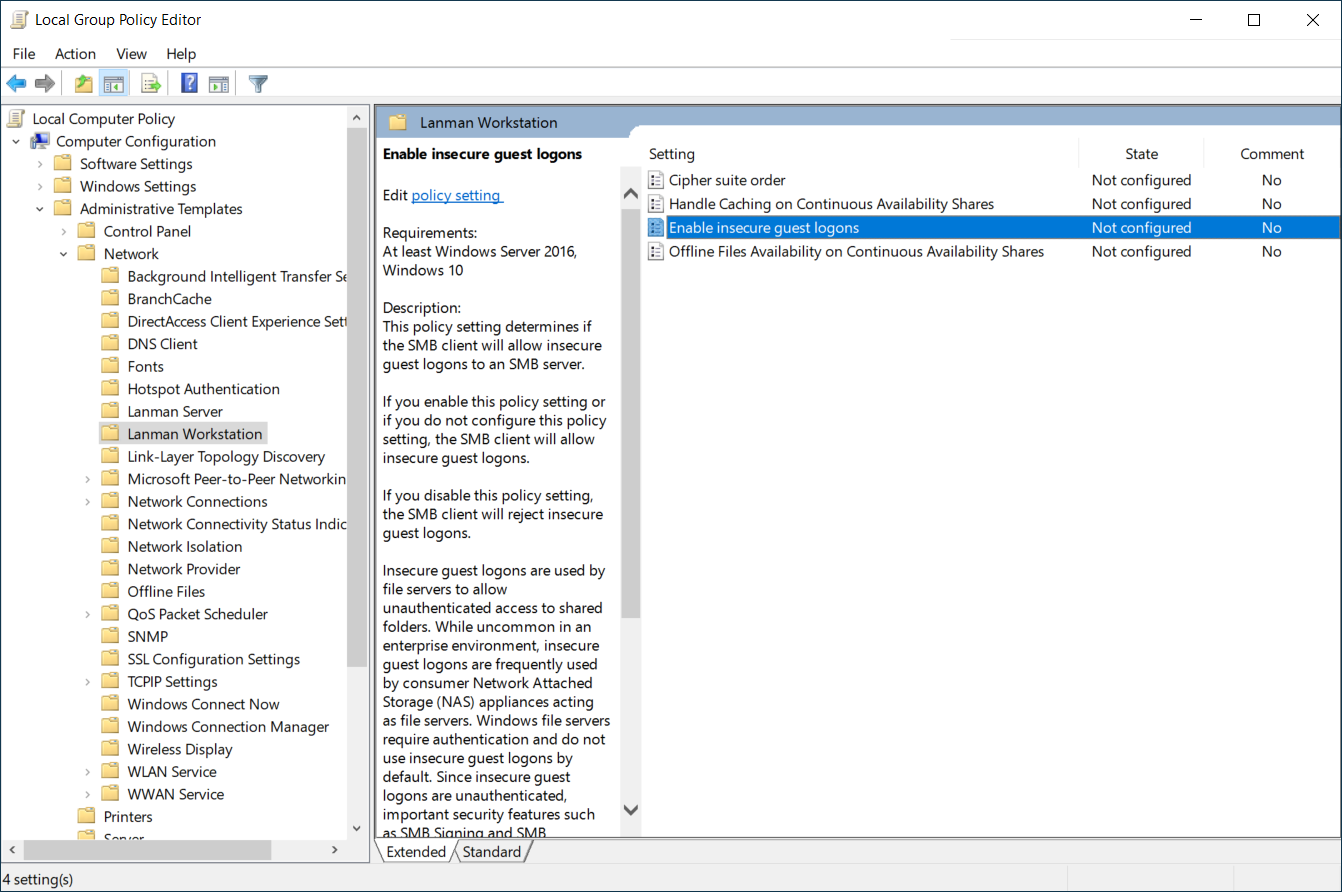
Task: Expand the Software Settings tree node
Action: 40,164
